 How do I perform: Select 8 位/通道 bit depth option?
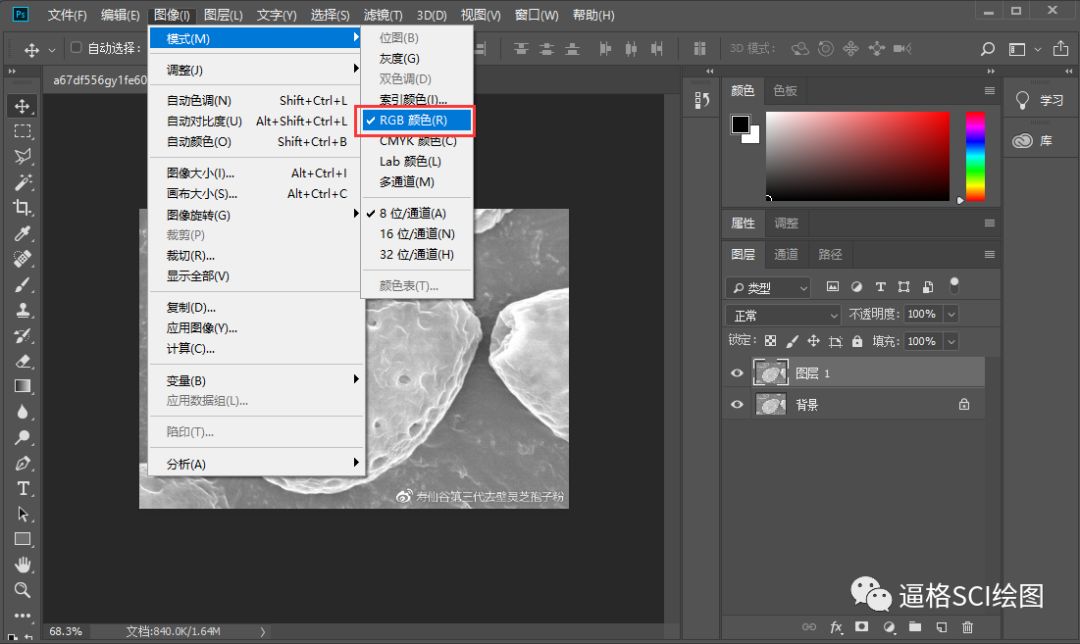coord(417,214)
